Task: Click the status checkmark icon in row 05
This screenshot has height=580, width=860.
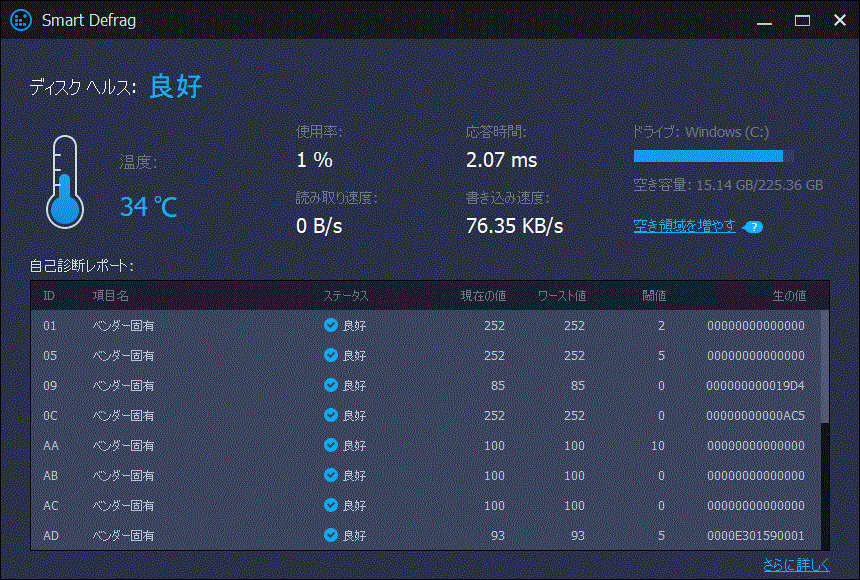Action: point(331,355)
